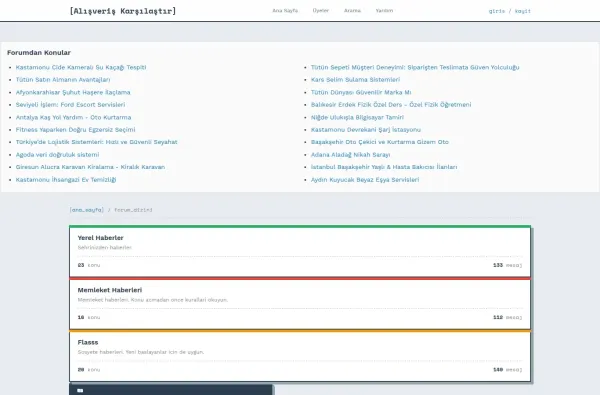Go to Ana Sayfa menu item
Image resolution: width=600 pixels, height=395 pixels.
pos(285,11)
